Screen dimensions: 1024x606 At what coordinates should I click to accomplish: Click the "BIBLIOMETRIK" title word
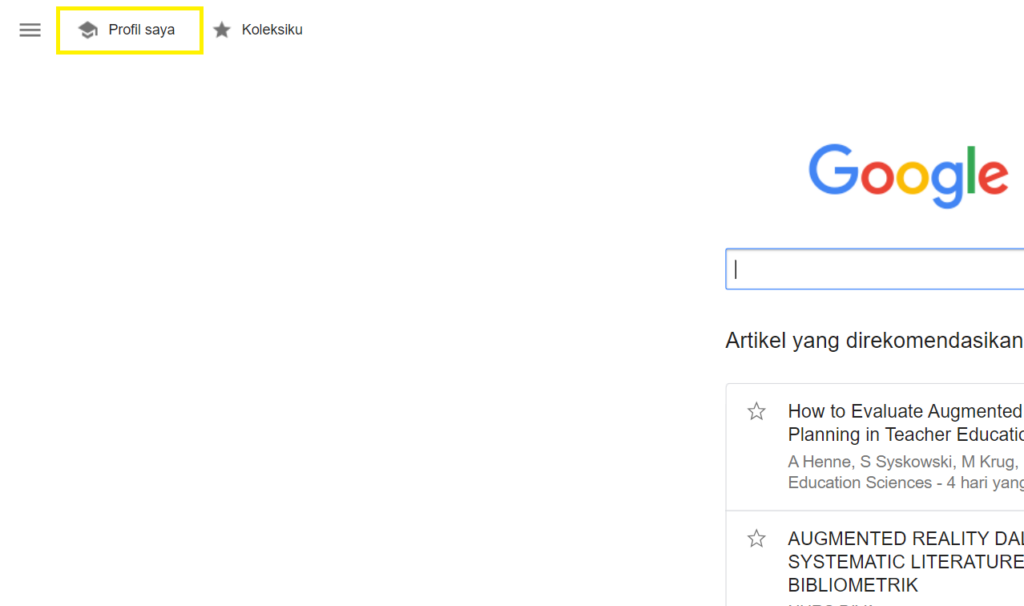pyautogui.click(x=853, y=585)
